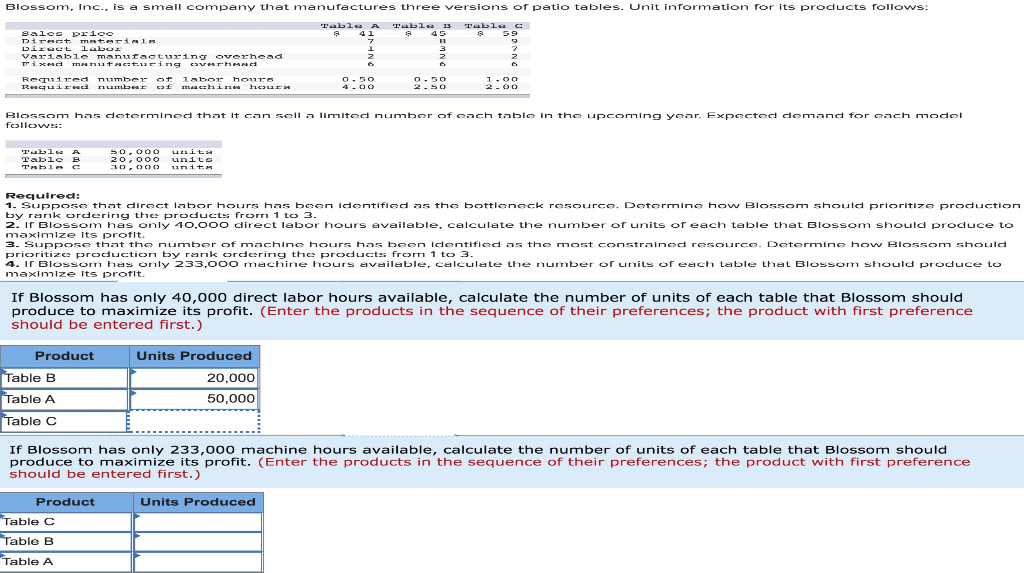Click units produced field for Table C in machine hours table

pos(198,521)
